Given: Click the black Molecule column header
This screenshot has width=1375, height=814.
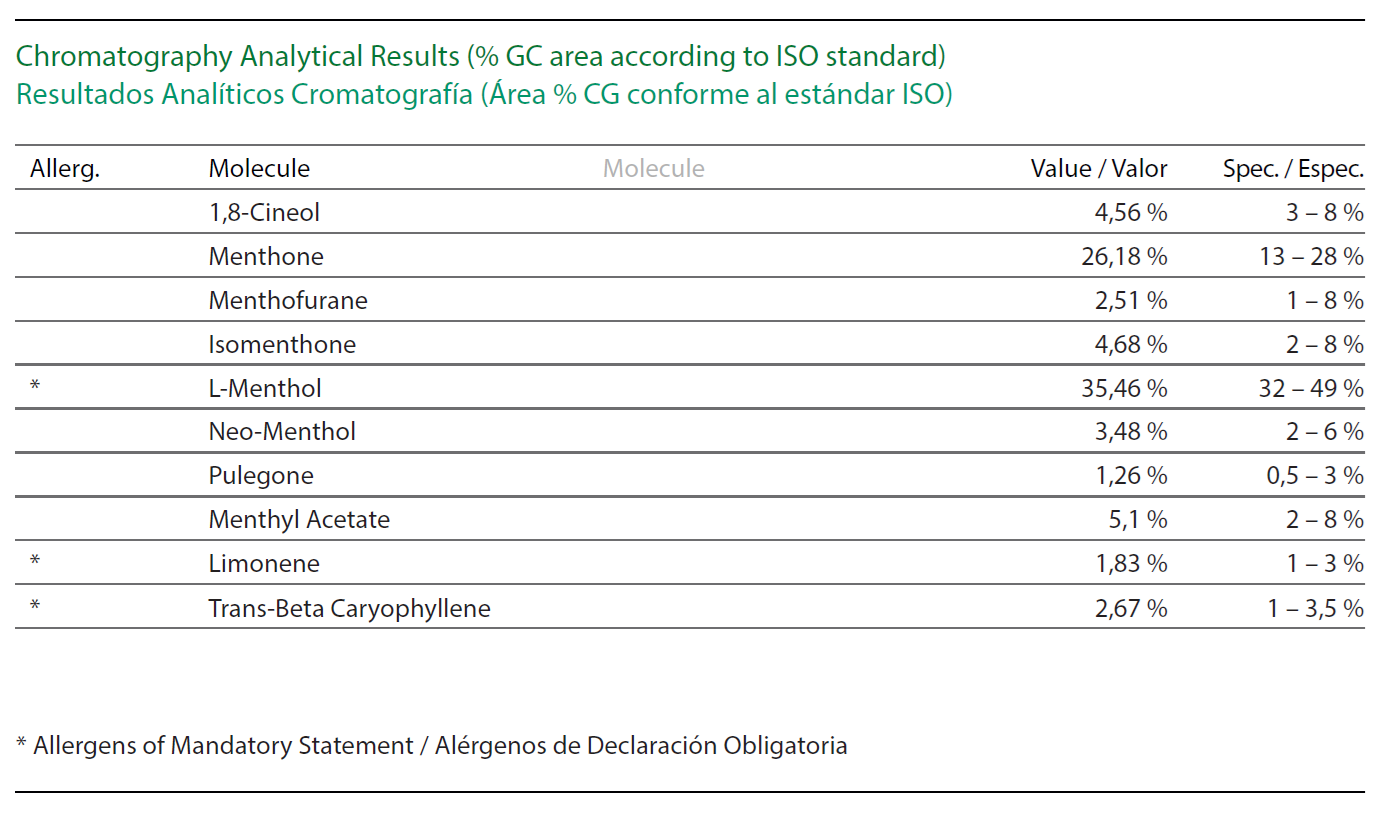Looking at the screenshot, I should [259, 168].
